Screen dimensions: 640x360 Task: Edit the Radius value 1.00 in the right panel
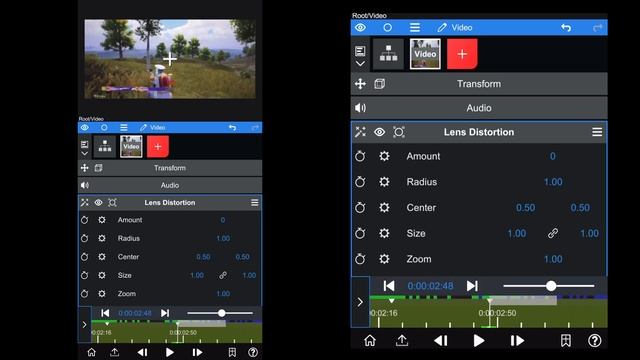click(553, 182)
